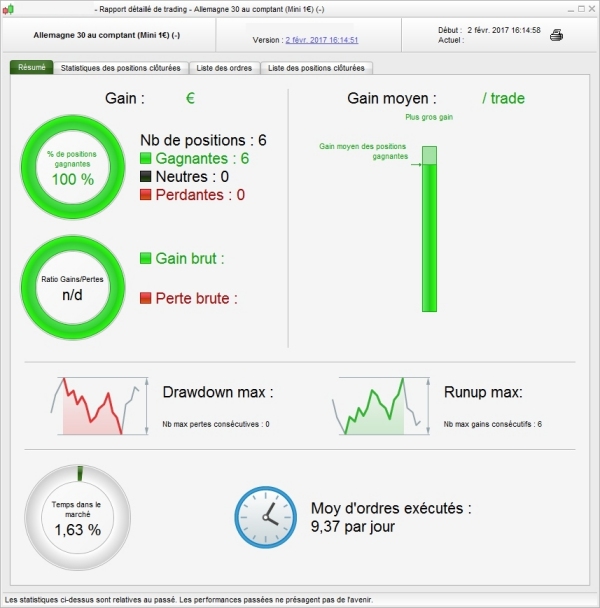The image size is (600, 608).
Task: Click the 'Drawdown max :' label
Action: tap(218, 392)
